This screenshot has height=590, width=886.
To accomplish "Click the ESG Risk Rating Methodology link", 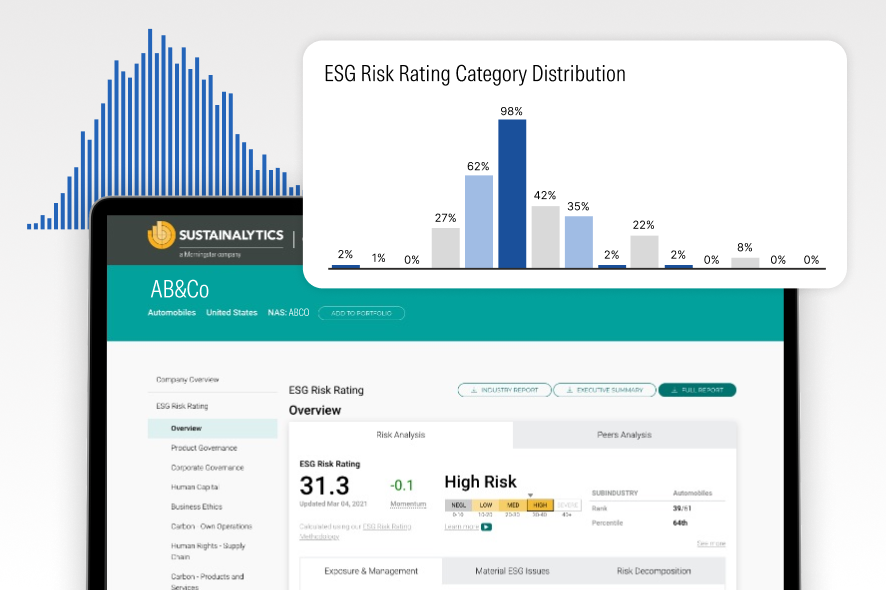I will coord(355,532).
